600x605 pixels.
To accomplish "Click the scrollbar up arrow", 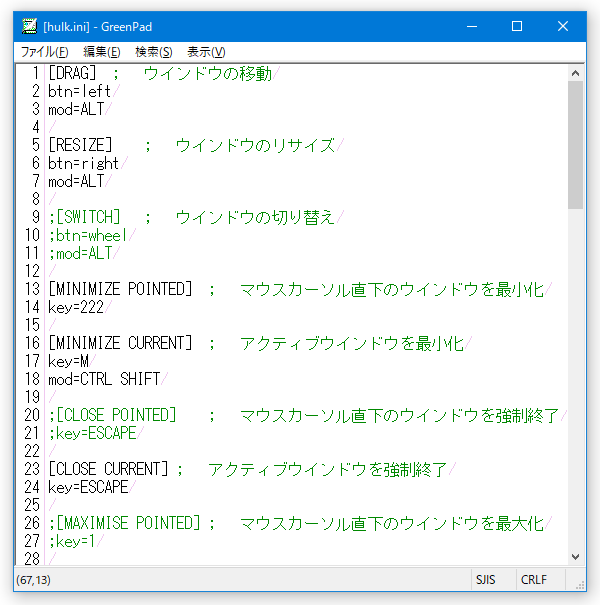I will tap(575, 73).
